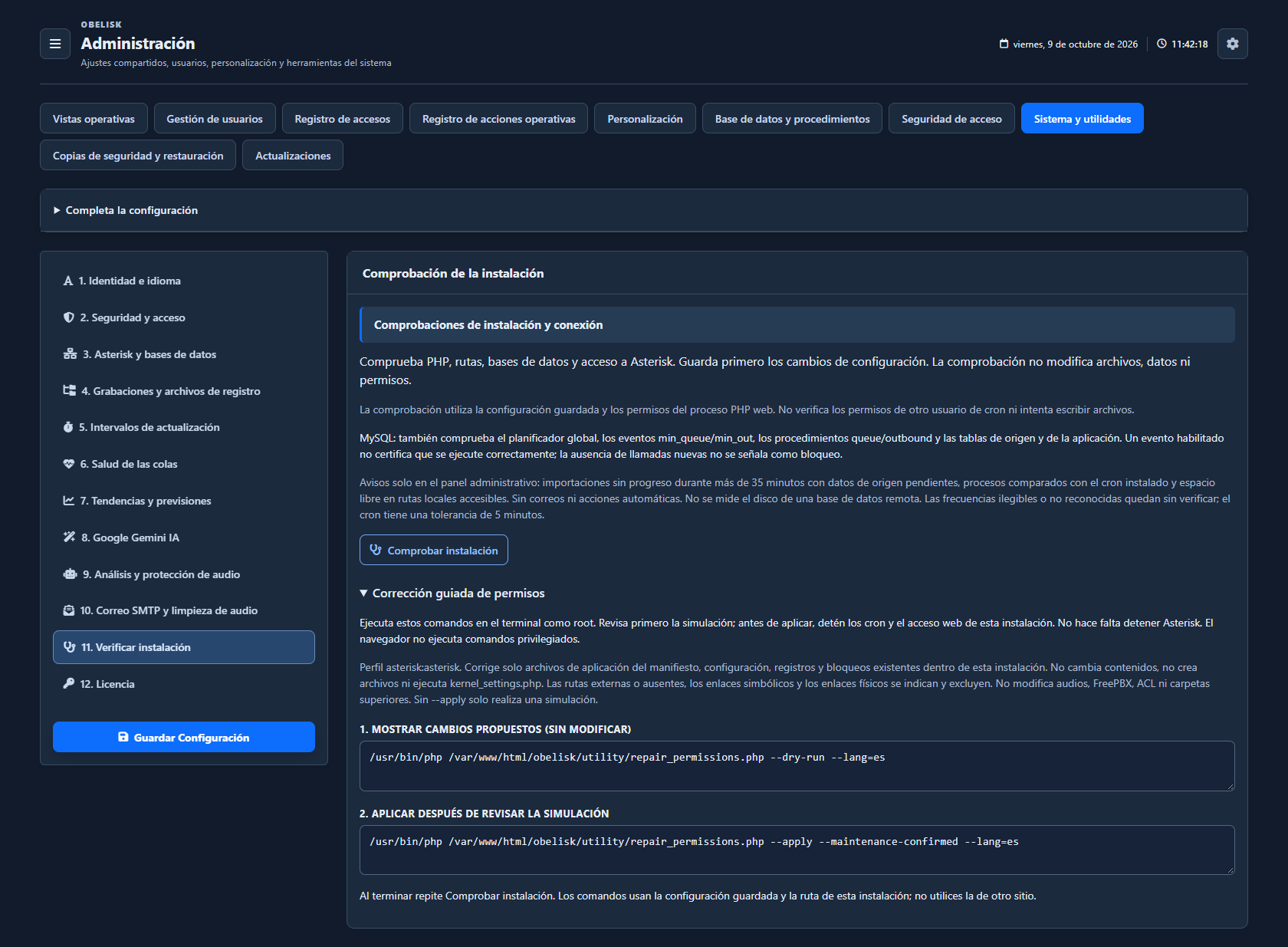Image resolution: width=1288 pixels, height=947 pixels.
Task: Click the mail icon for Correo SMTP
Action: point(69,610)
